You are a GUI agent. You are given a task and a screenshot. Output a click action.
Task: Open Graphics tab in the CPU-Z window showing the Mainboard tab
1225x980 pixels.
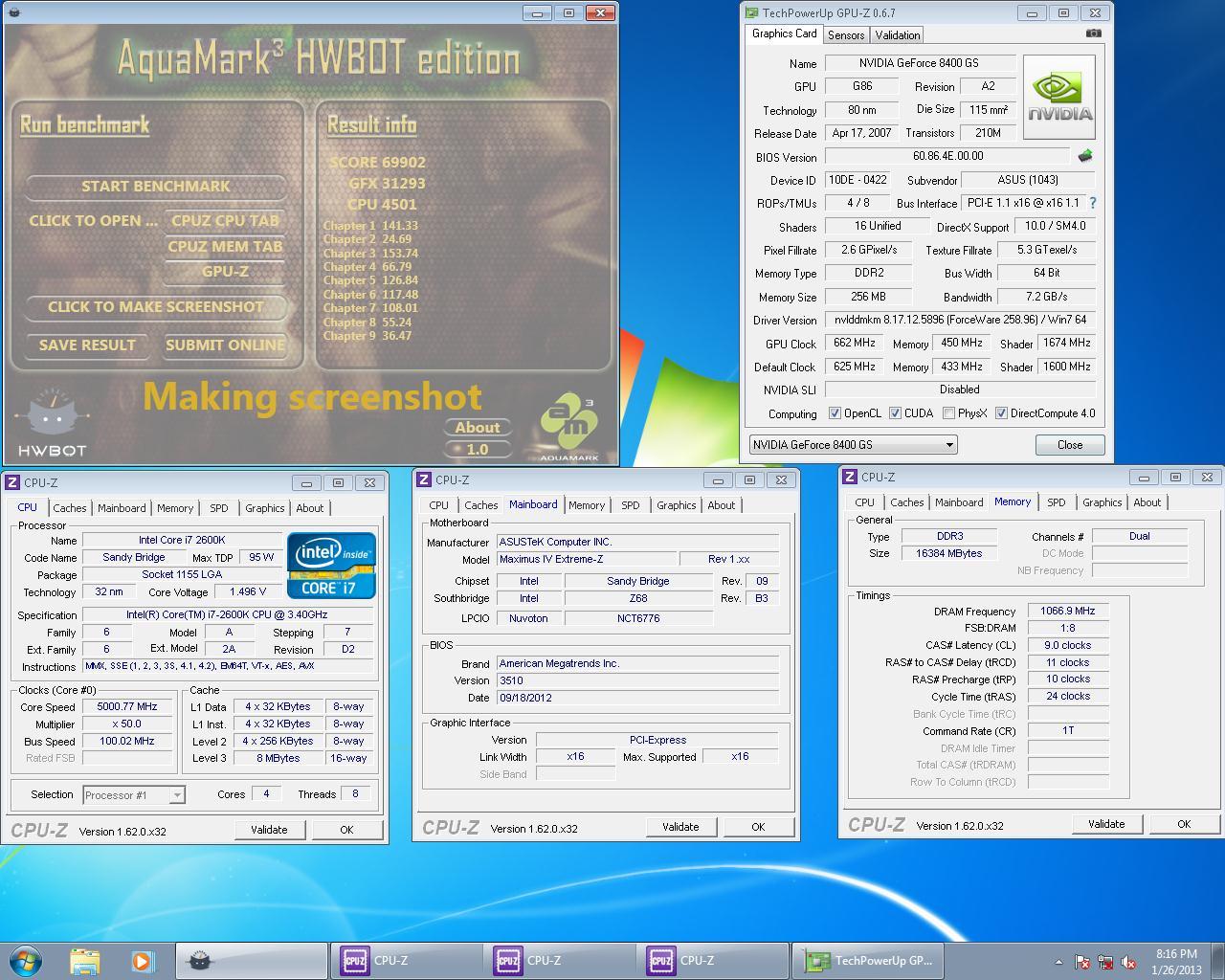[x=677, y=505]
